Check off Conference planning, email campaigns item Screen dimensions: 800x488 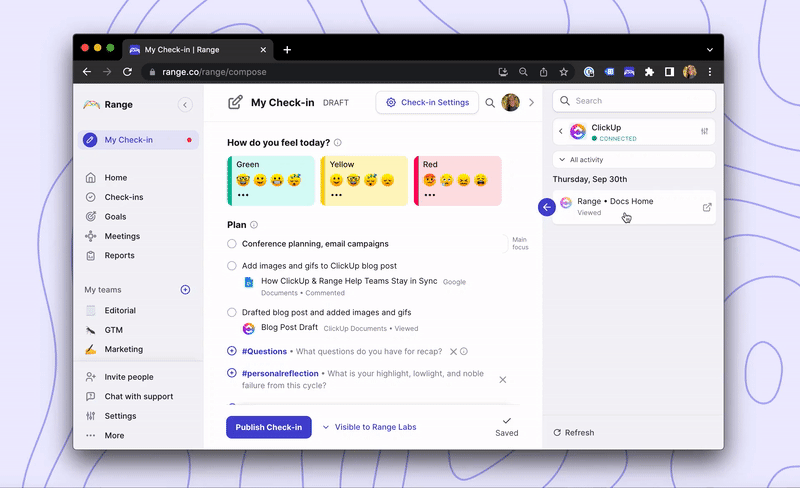click(232, 243)
